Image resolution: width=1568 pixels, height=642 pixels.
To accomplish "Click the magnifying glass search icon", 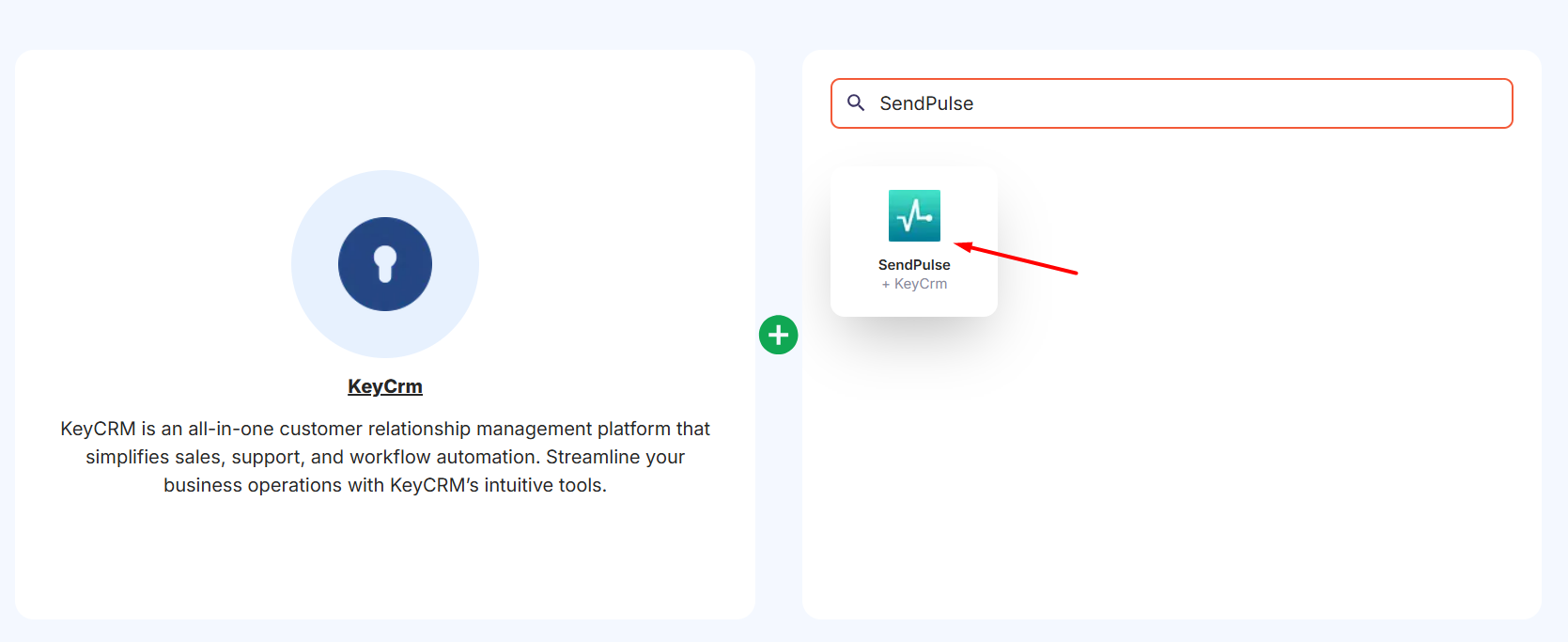I will (x=856, y=102).
